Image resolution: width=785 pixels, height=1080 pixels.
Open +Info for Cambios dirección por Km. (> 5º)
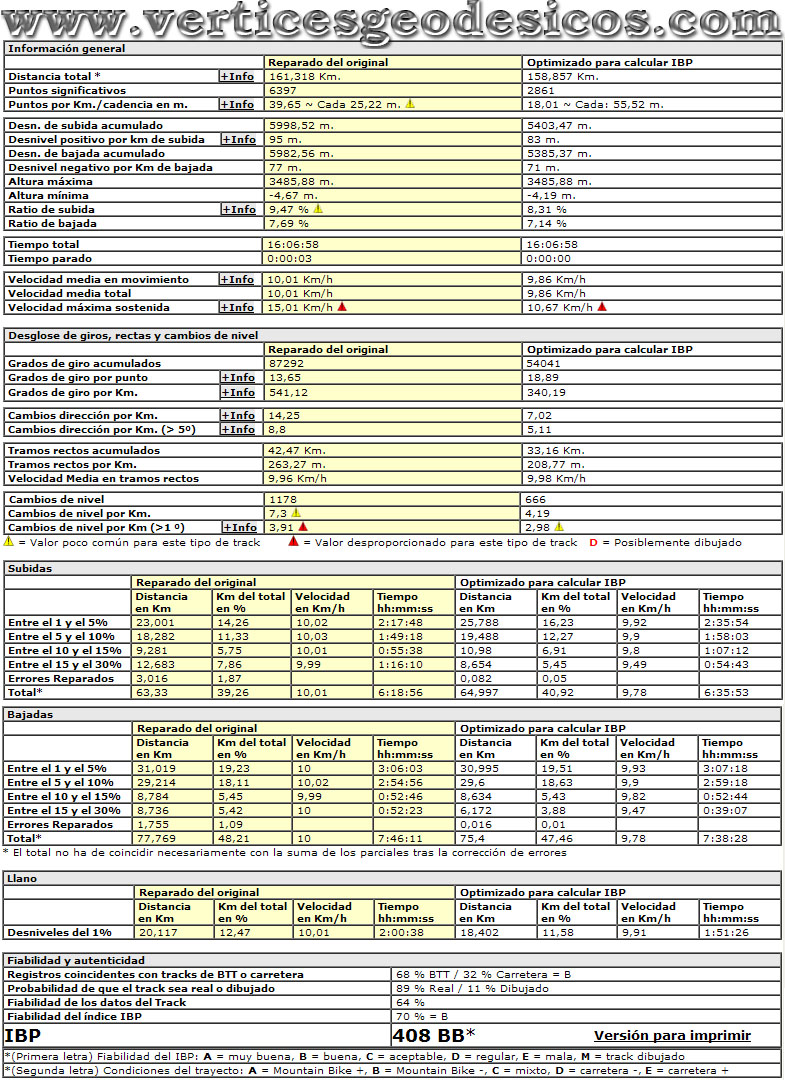[x=238, y=429]
